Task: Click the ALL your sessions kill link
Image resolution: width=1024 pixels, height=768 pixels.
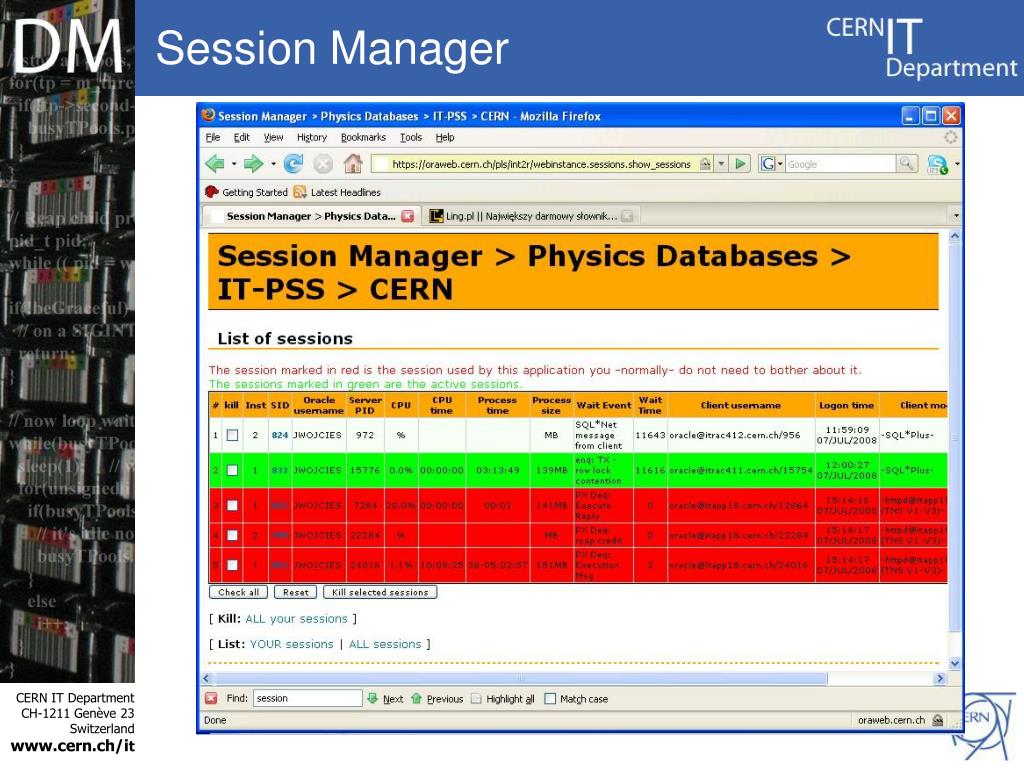Action: pyautogui.click(x=296, y=618)
